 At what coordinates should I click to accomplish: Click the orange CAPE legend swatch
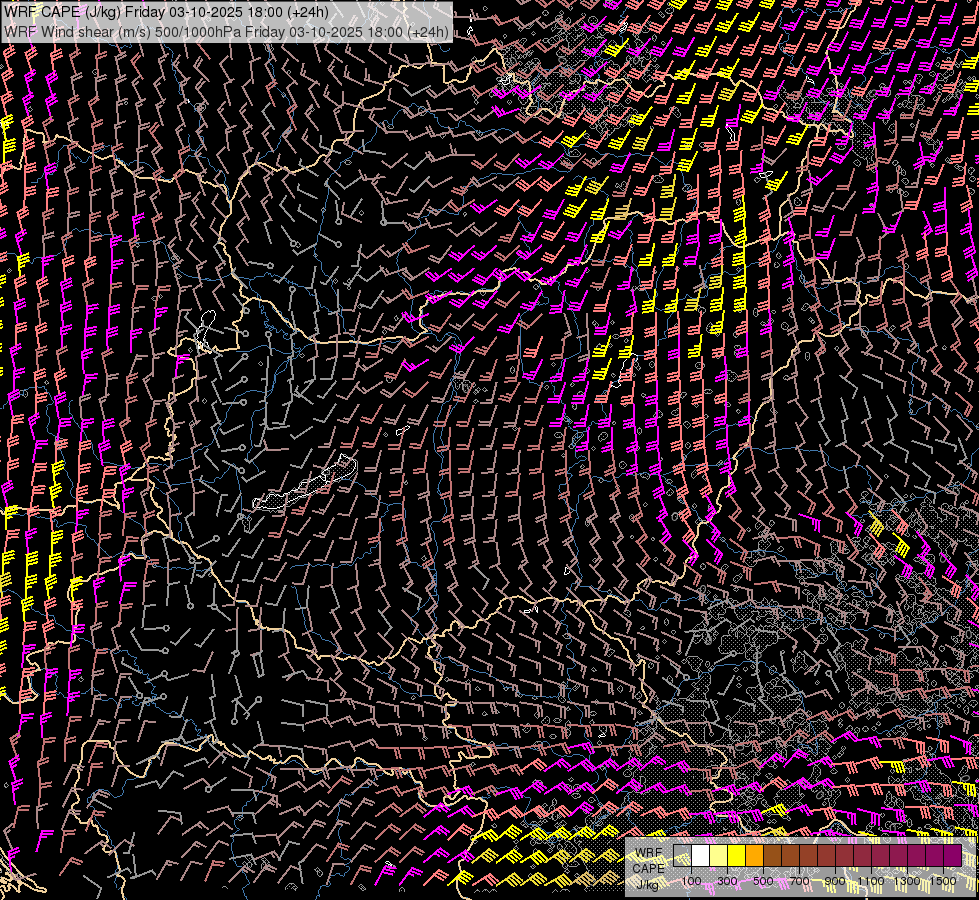(755, 856)
